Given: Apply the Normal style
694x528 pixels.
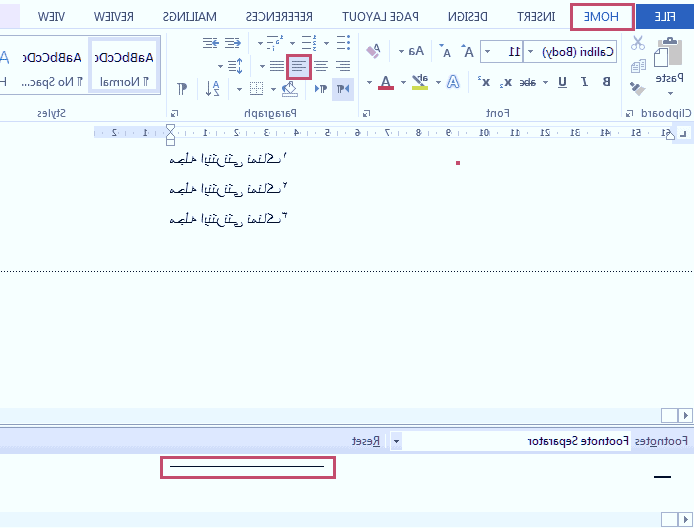Looking at the screenshot, I should (x=124, y=66).
